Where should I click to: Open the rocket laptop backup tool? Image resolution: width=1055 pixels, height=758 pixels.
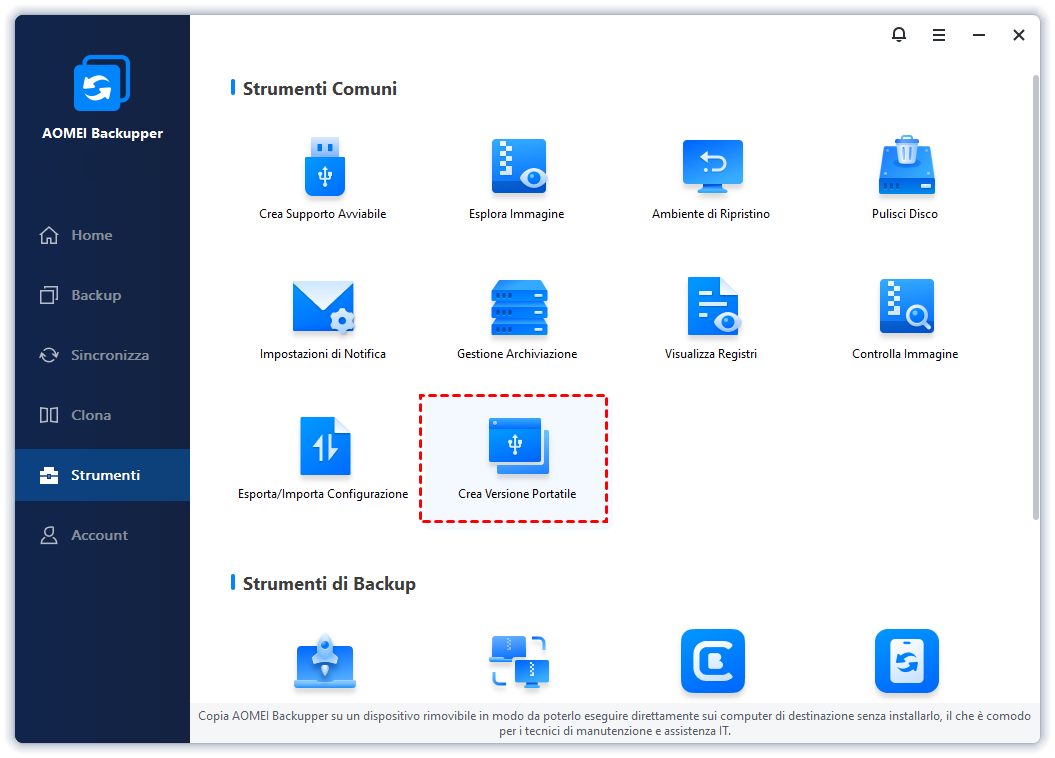click(324, 661)
